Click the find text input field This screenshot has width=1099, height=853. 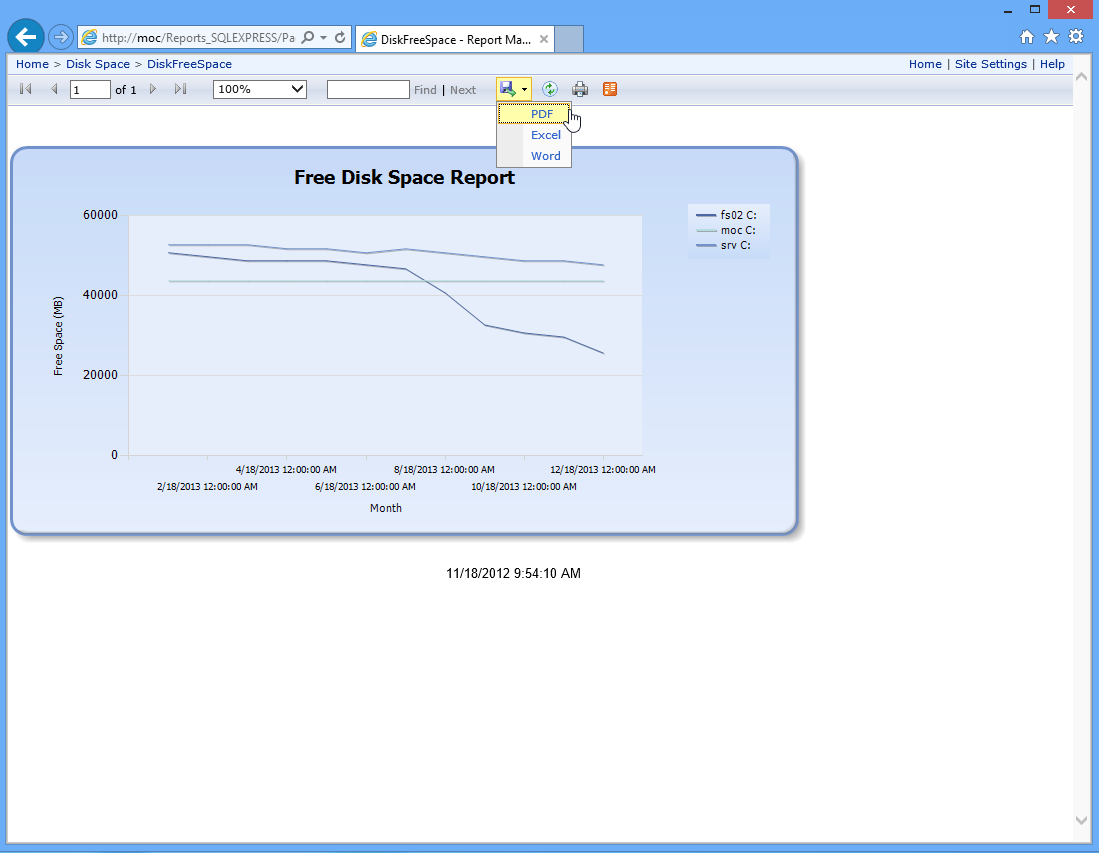pos(368,89)
